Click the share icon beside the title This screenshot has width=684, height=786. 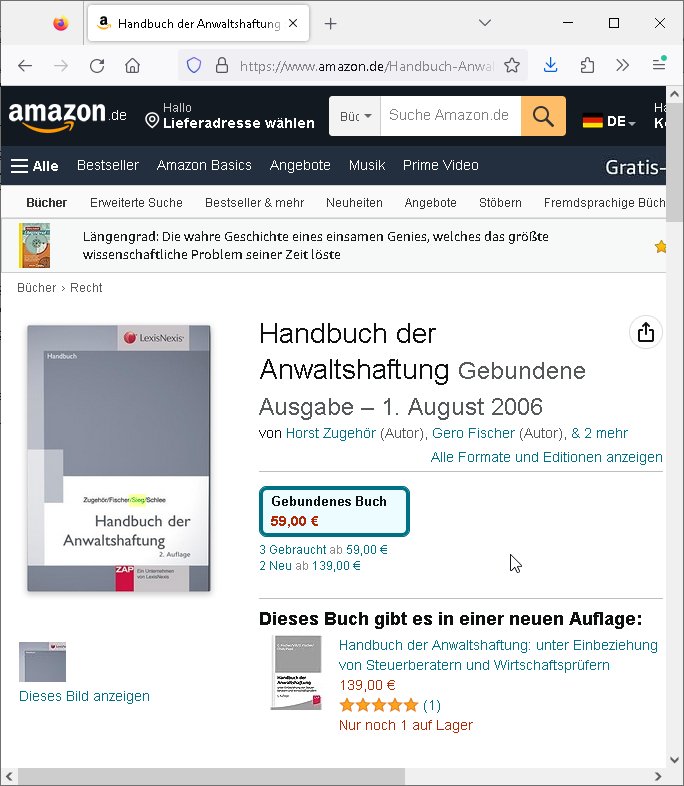tap(645, 332)
